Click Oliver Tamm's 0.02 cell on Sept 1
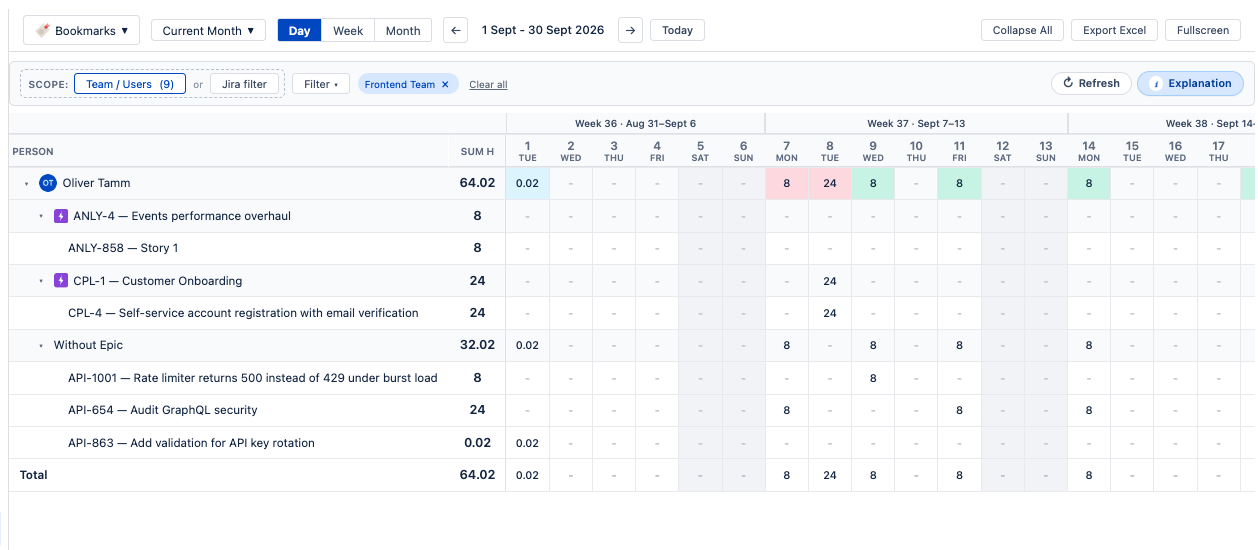 [x=527, y=183]
